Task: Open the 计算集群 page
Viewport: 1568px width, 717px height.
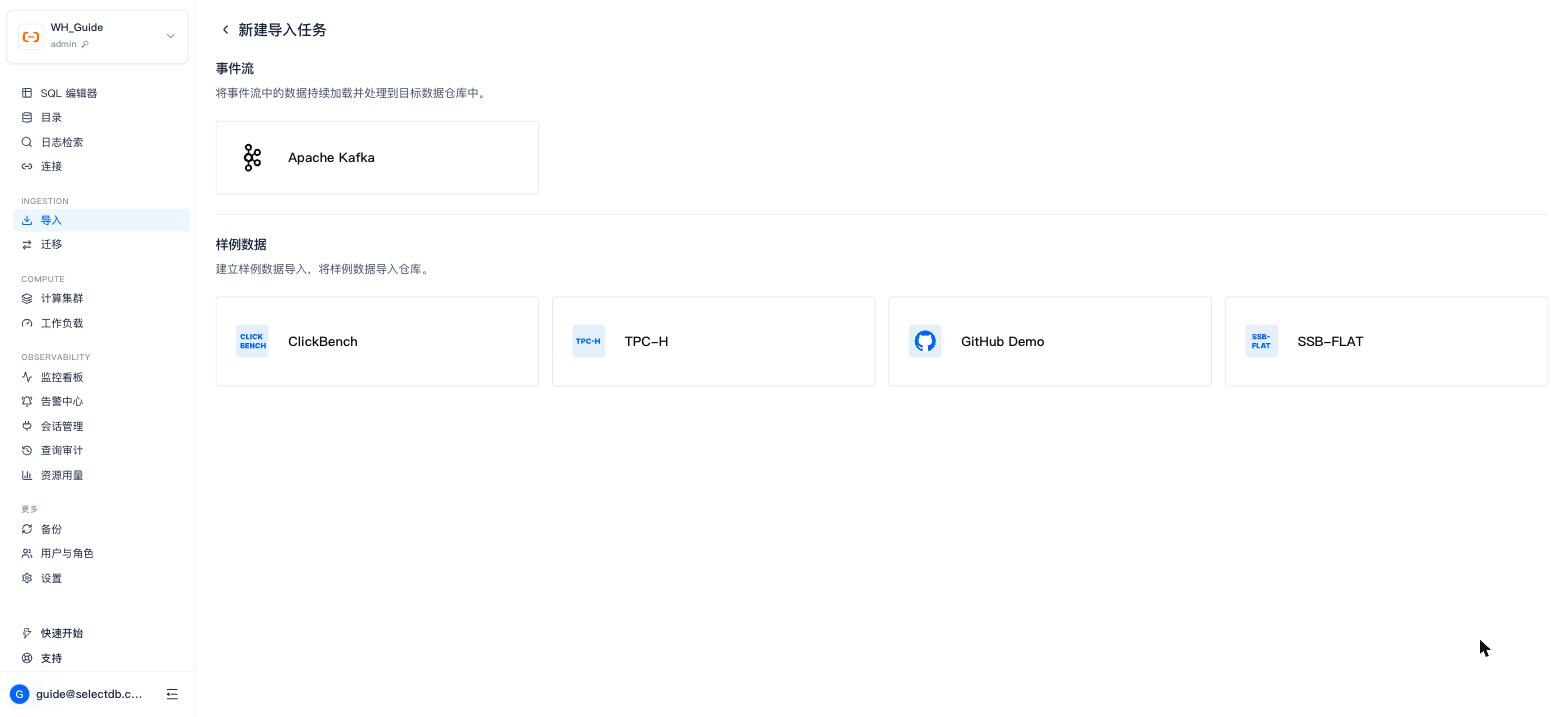Action: tap(101, 298)
